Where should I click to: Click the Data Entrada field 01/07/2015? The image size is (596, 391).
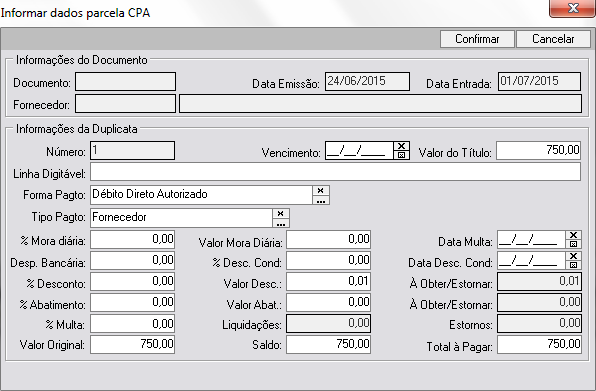[539, 81]
